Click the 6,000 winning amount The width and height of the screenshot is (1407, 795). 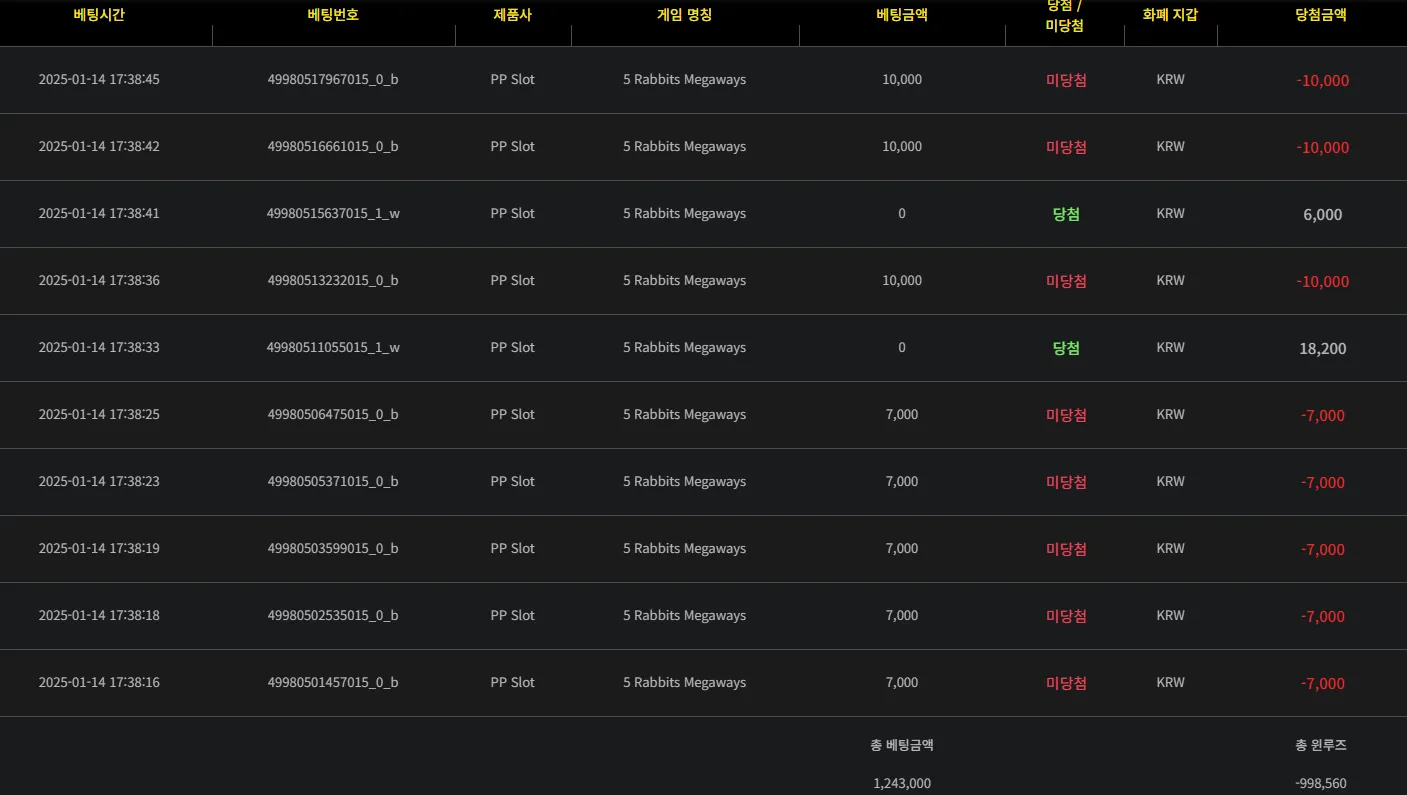(1323, 215)
